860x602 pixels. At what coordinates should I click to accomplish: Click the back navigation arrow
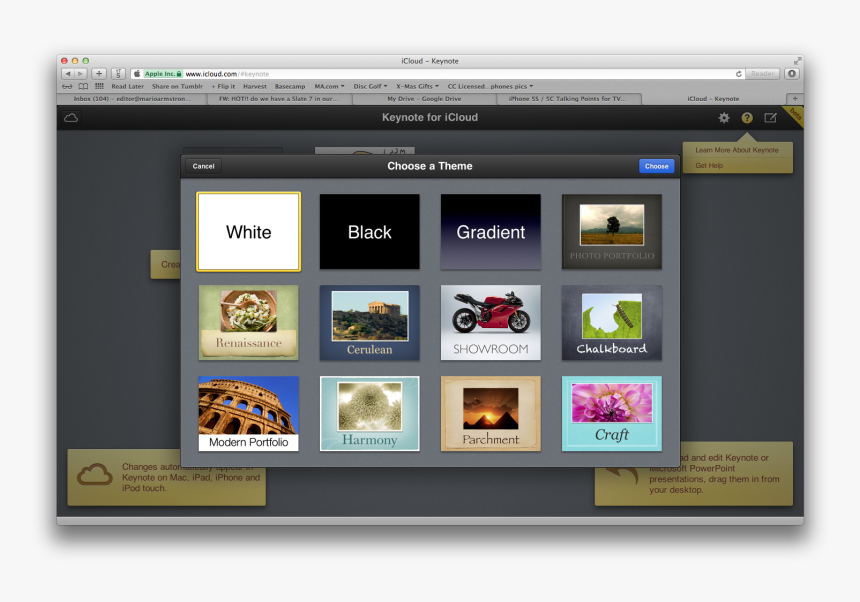68,73
